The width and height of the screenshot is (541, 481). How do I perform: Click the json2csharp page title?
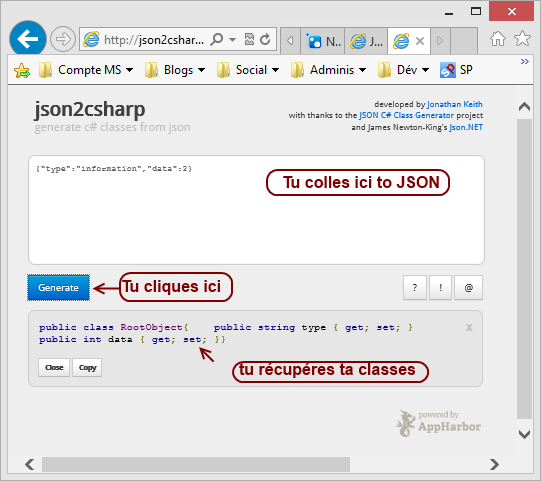point(90,109)
